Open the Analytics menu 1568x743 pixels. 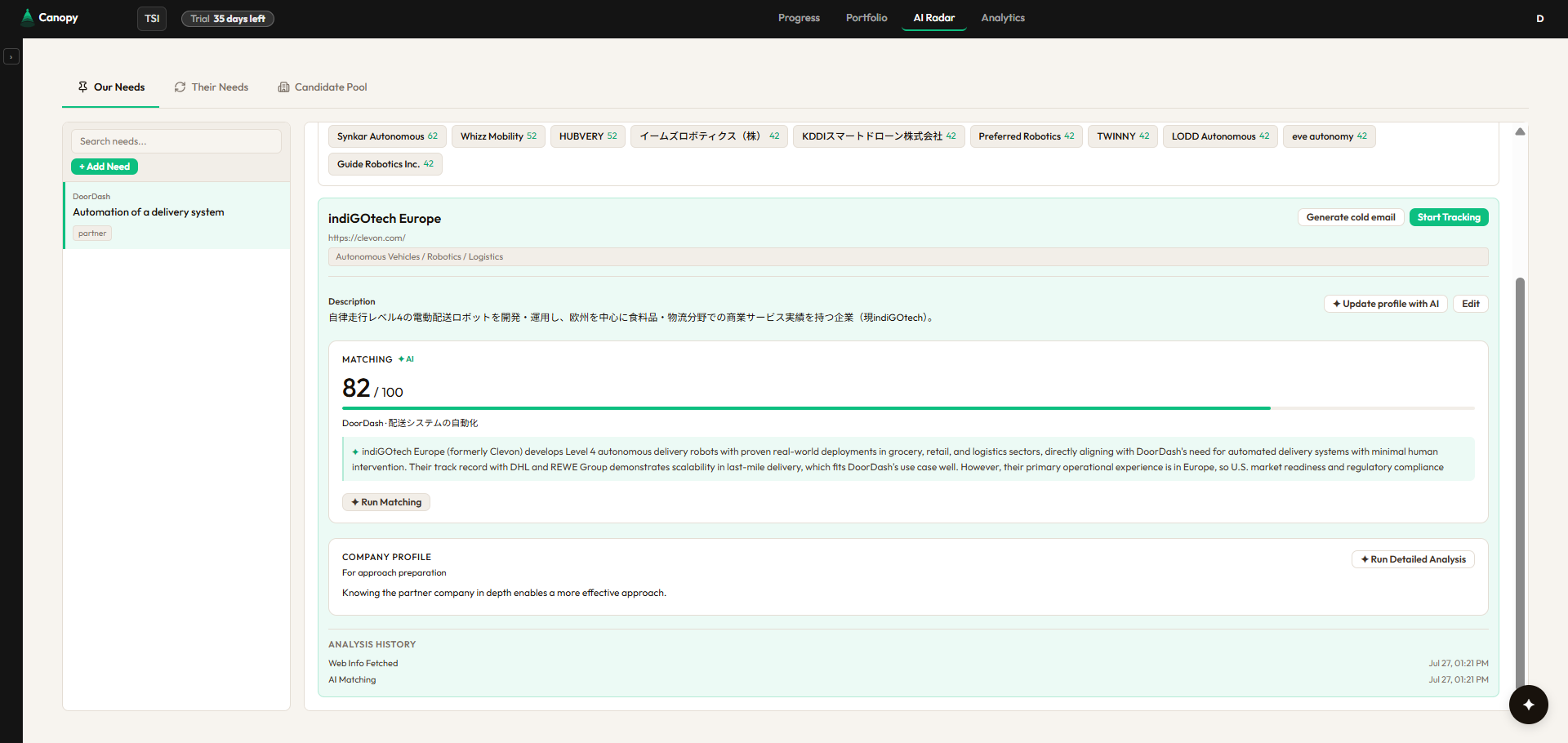tap(1003, 17)
